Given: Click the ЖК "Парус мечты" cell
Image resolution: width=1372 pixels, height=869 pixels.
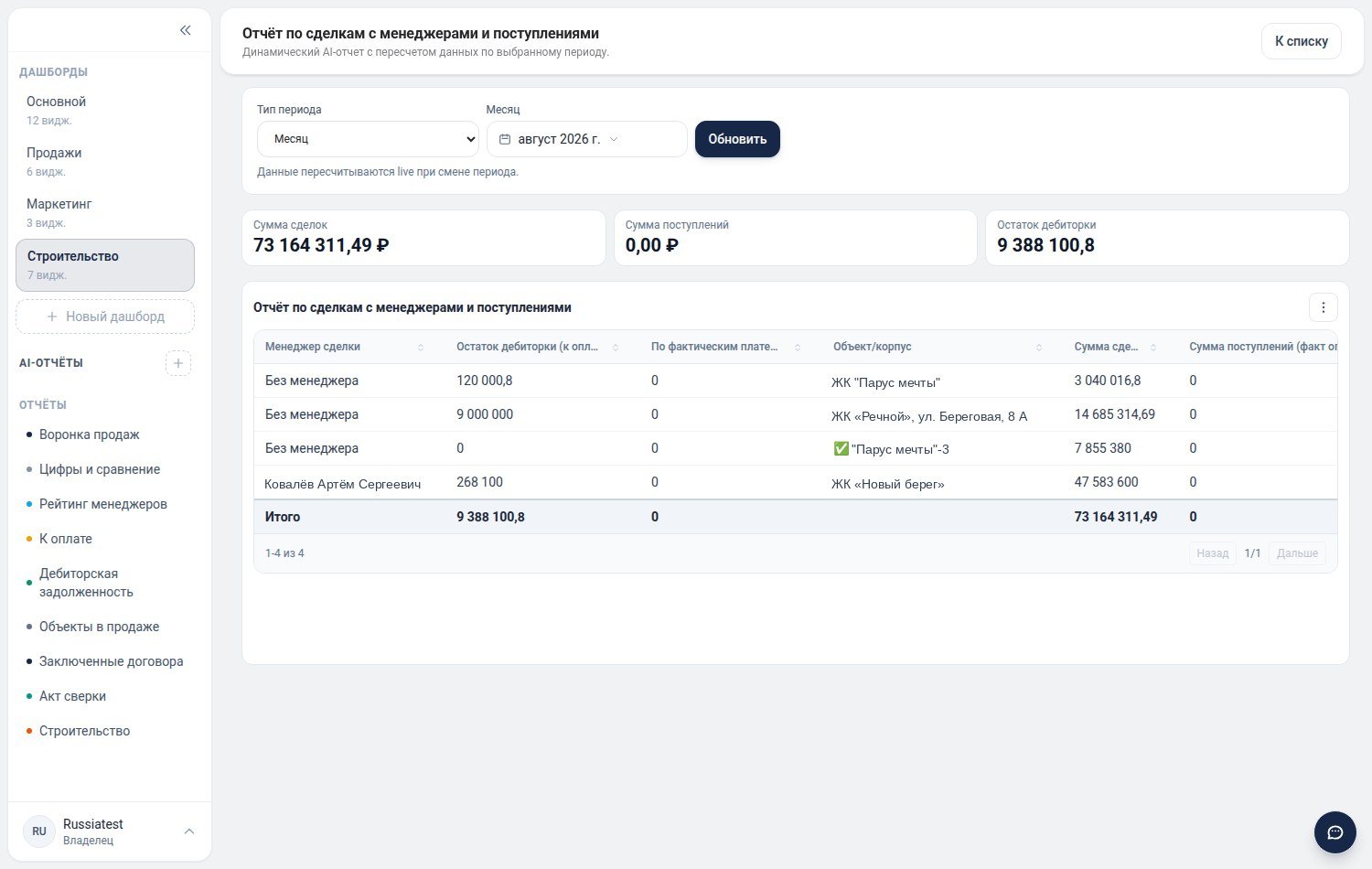Looking at the screenshot, I should click(x=885, y=382).
